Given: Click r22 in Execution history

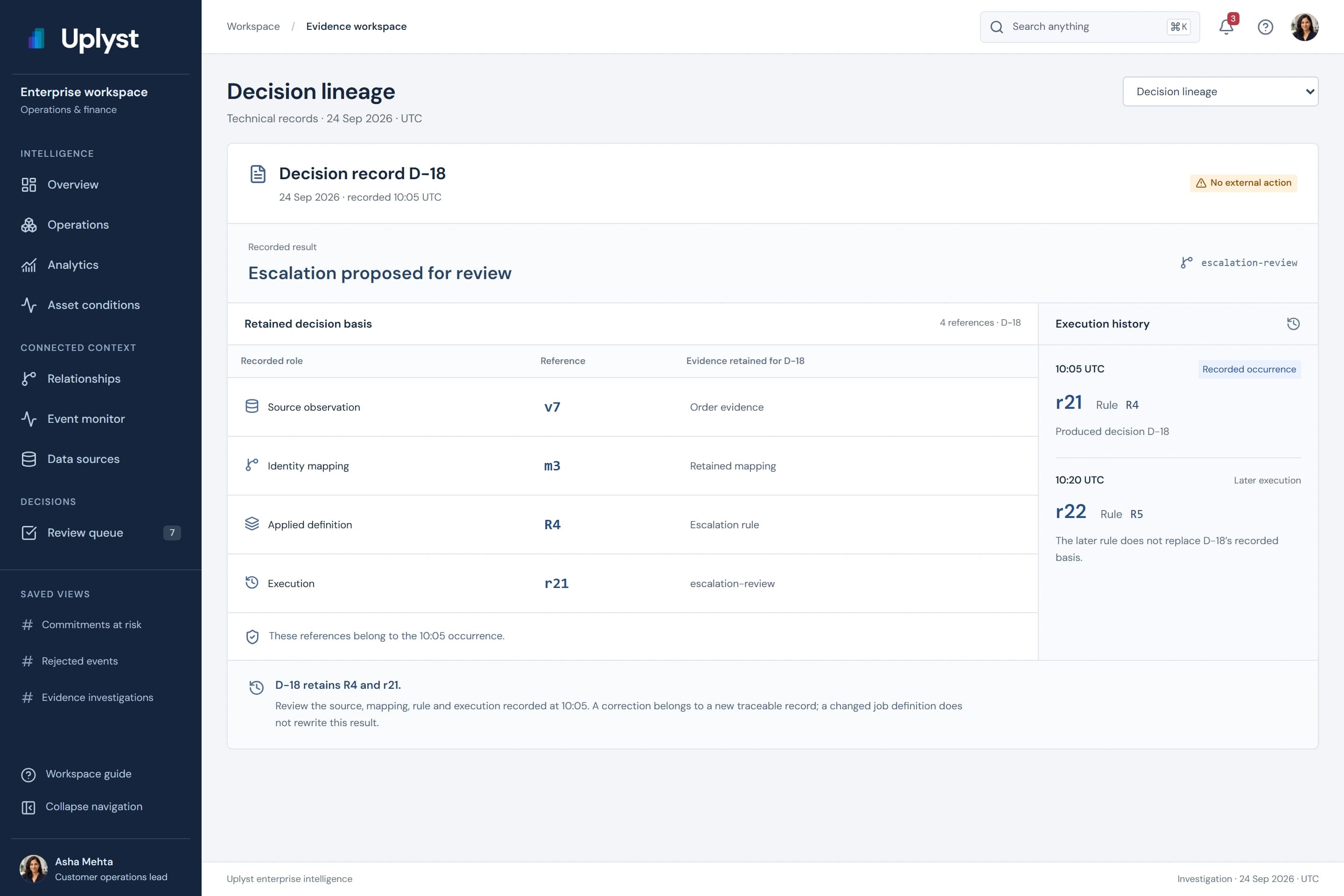Looking at the screenshot, I should (x=1070, y=511).
